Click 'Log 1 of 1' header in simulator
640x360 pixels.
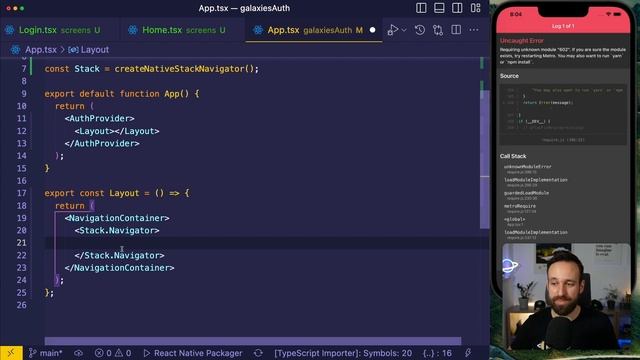click(x=563, y=26)
